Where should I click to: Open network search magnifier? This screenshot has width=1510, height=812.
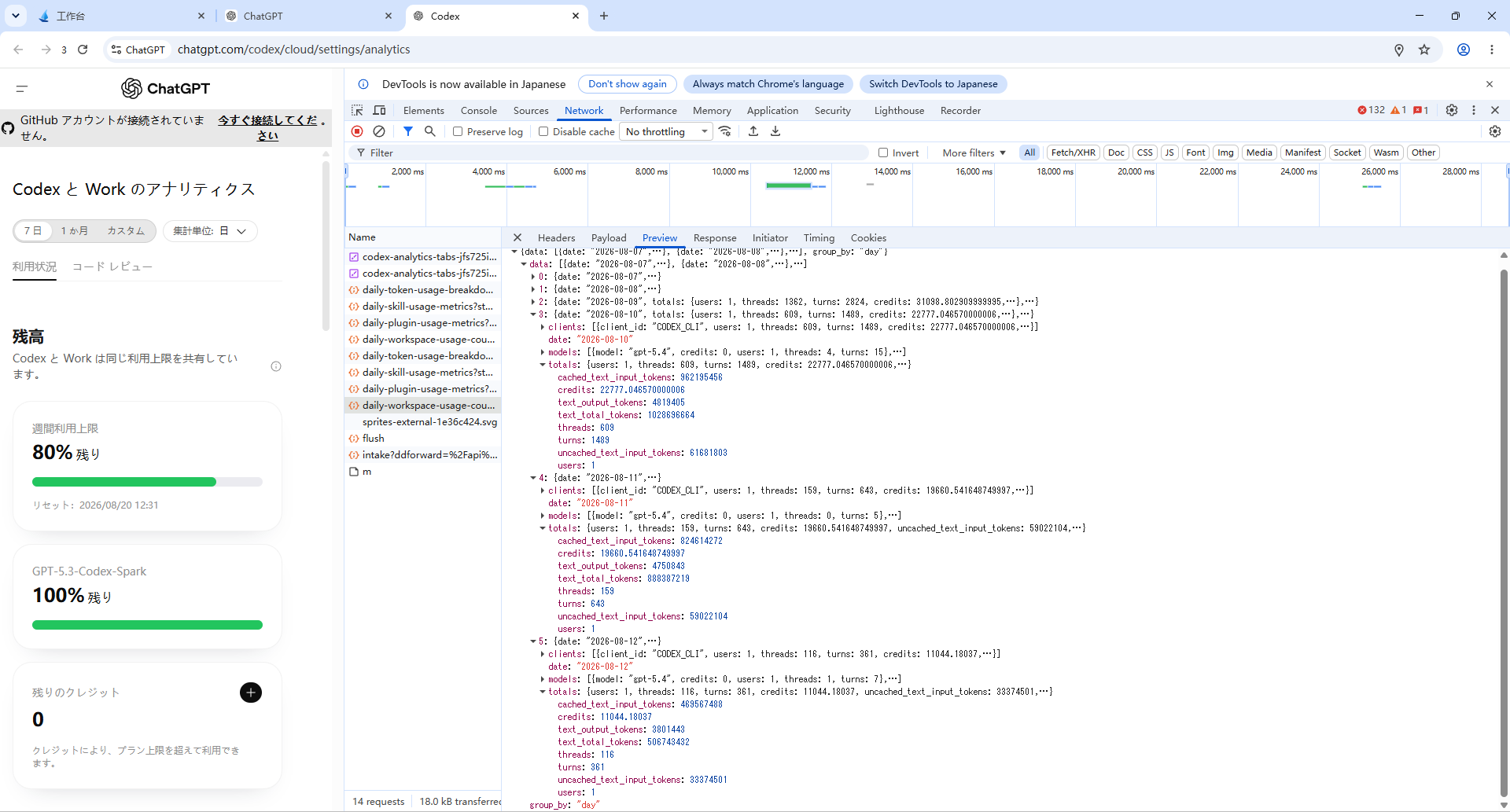pos(429,131)
